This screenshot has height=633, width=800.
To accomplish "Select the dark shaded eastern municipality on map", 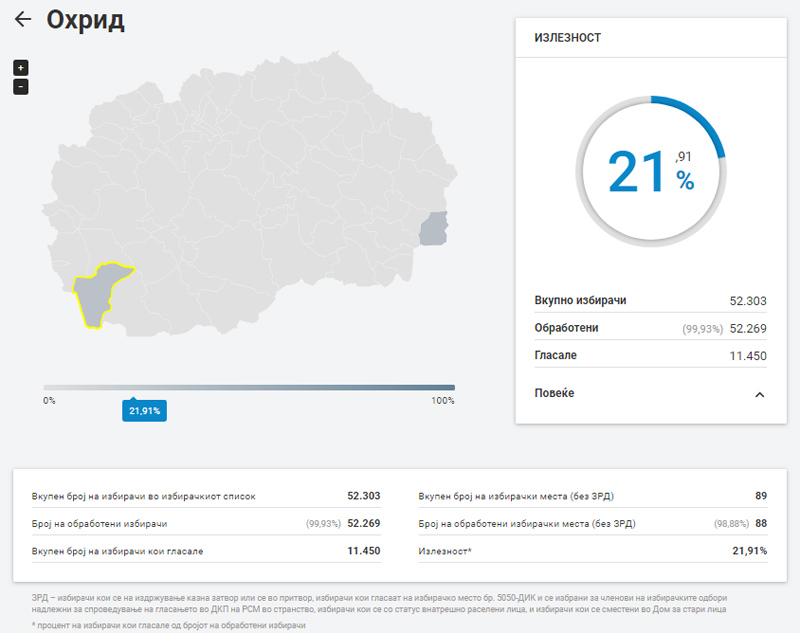I will coord(433,229).
